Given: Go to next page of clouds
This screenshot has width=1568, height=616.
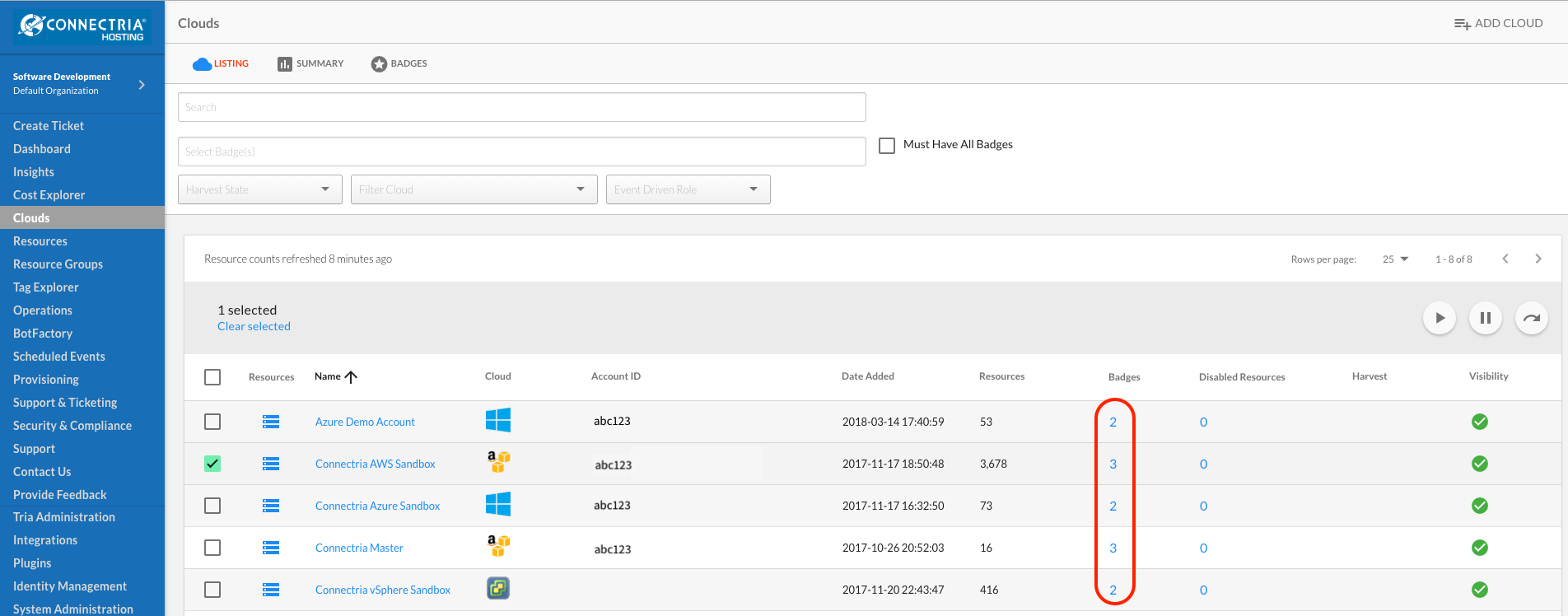Looking at the screenshot, I should point(1538,259).
